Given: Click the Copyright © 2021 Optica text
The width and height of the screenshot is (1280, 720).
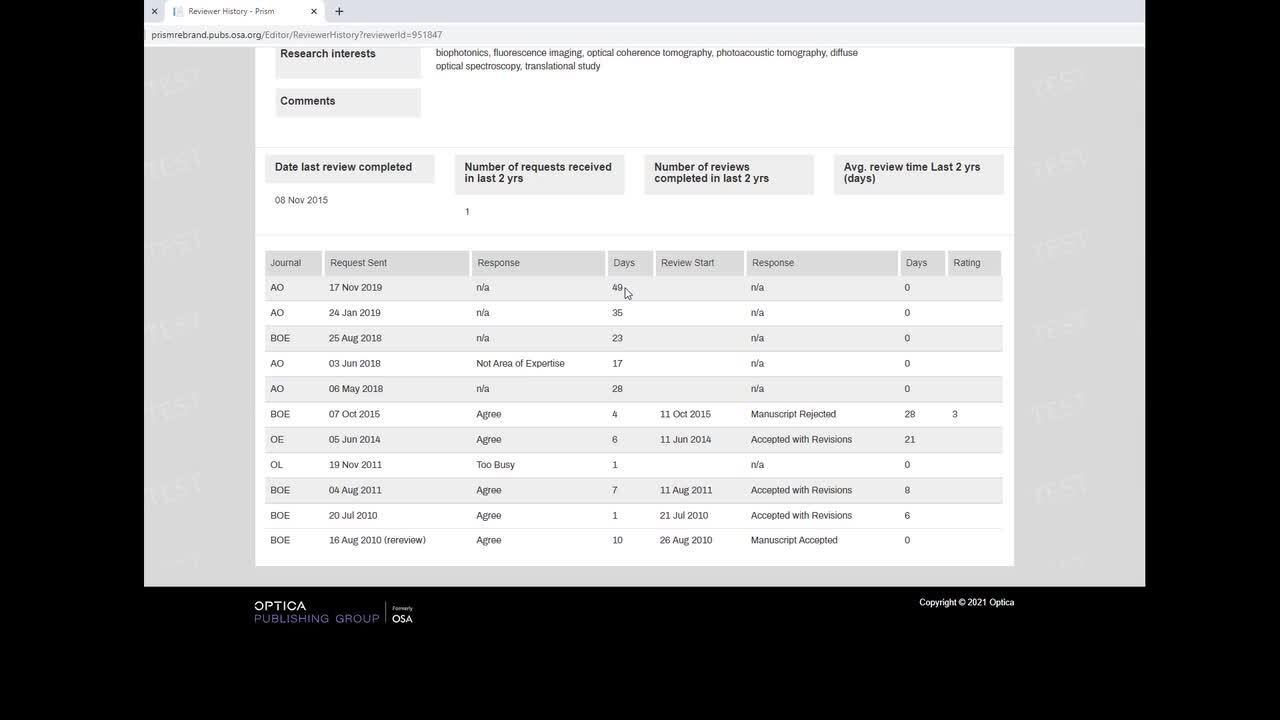Looking at the screenshot, I should [966, 602].
